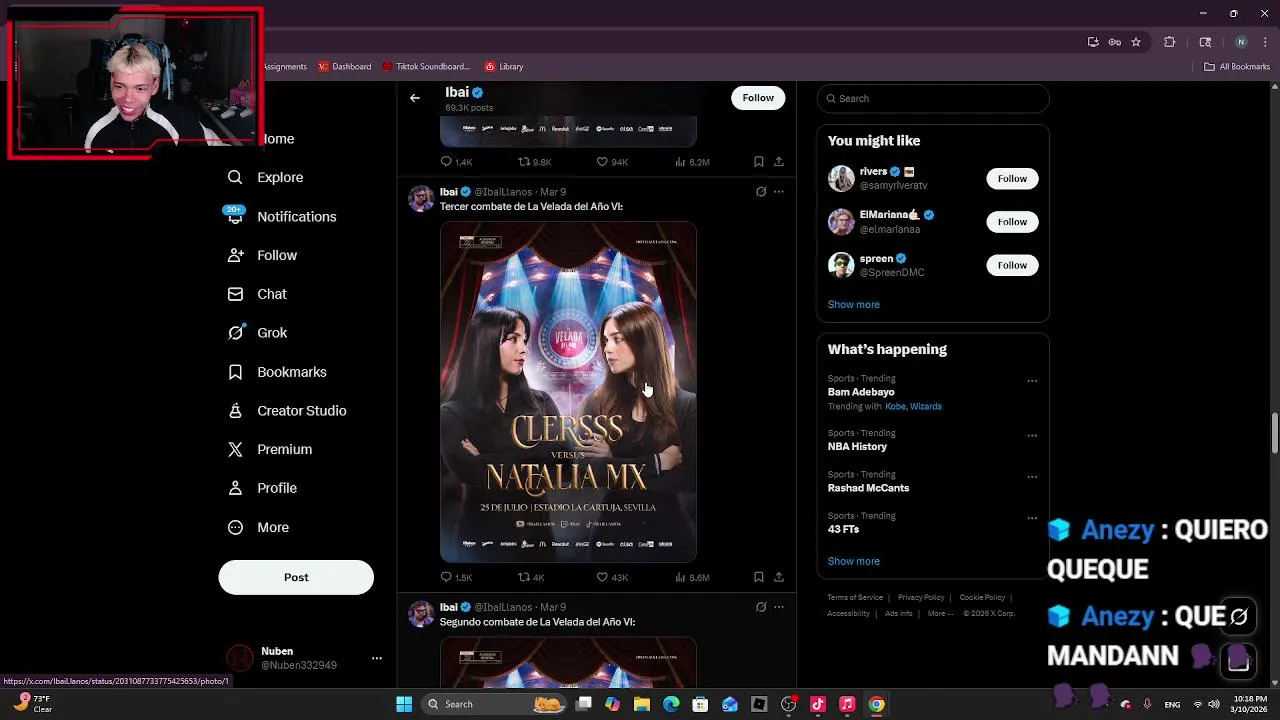
Task: Bookmark the top post with 6.2M views
Action: [759, 162]
